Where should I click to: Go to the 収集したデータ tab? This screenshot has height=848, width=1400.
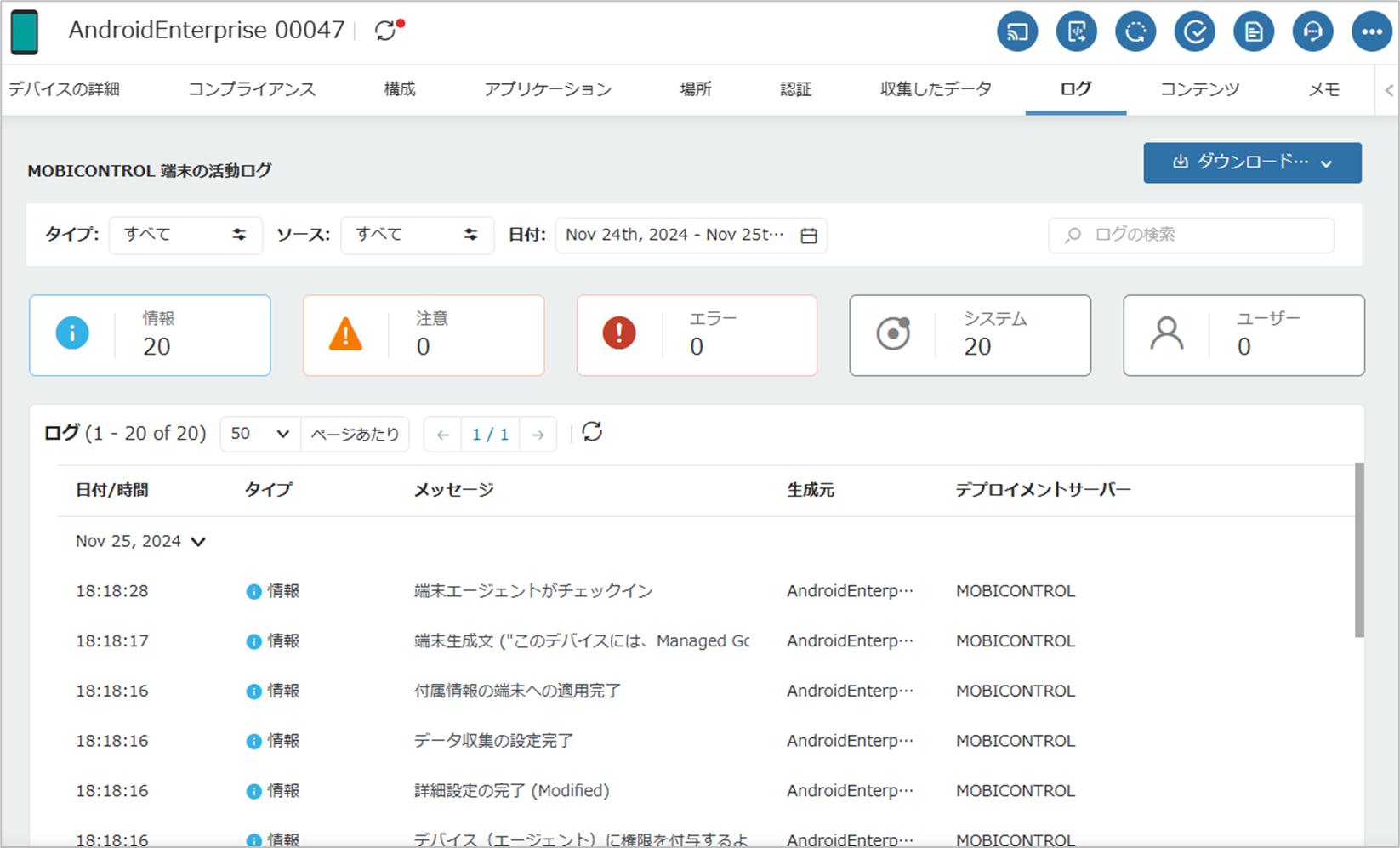click(x=936, y=89)
